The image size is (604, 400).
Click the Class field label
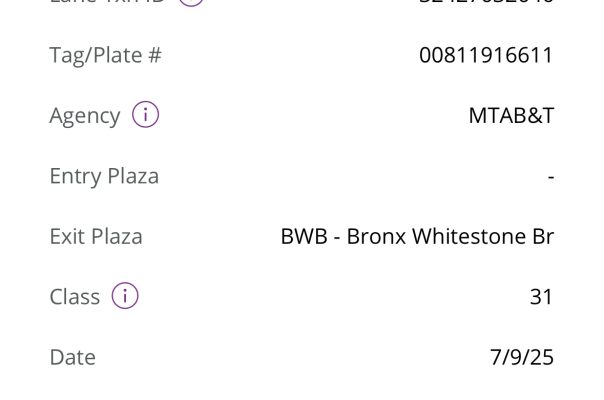pyautogui.click(x=75, y=297)
